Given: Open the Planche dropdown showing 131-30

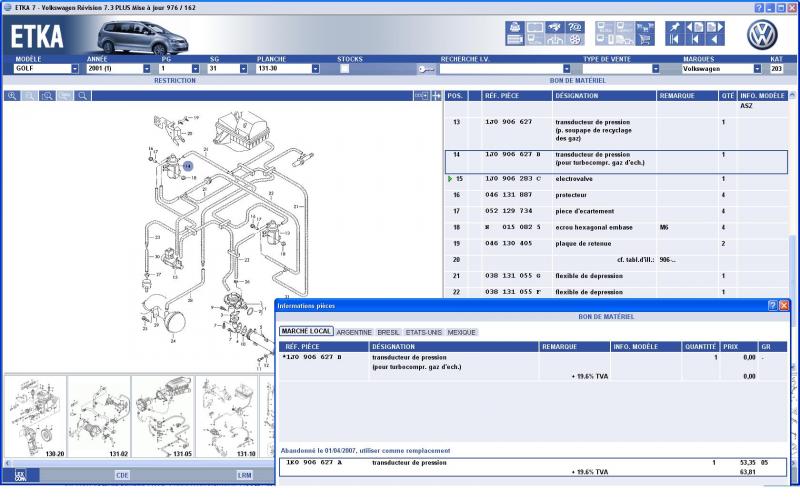Looking at the screenshot, I should [315, 69].
